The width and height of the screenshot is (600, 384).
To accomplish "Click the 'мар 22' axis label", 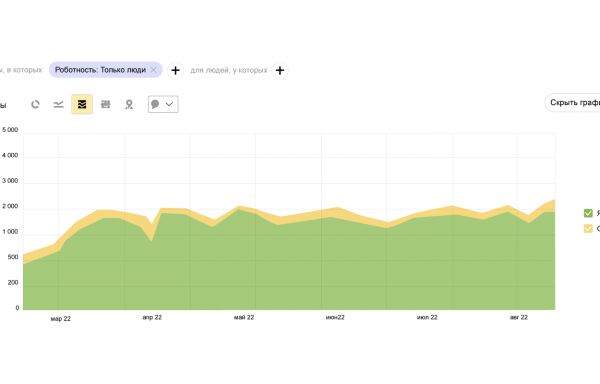I will pyautogui.click(x=60, y=319).
